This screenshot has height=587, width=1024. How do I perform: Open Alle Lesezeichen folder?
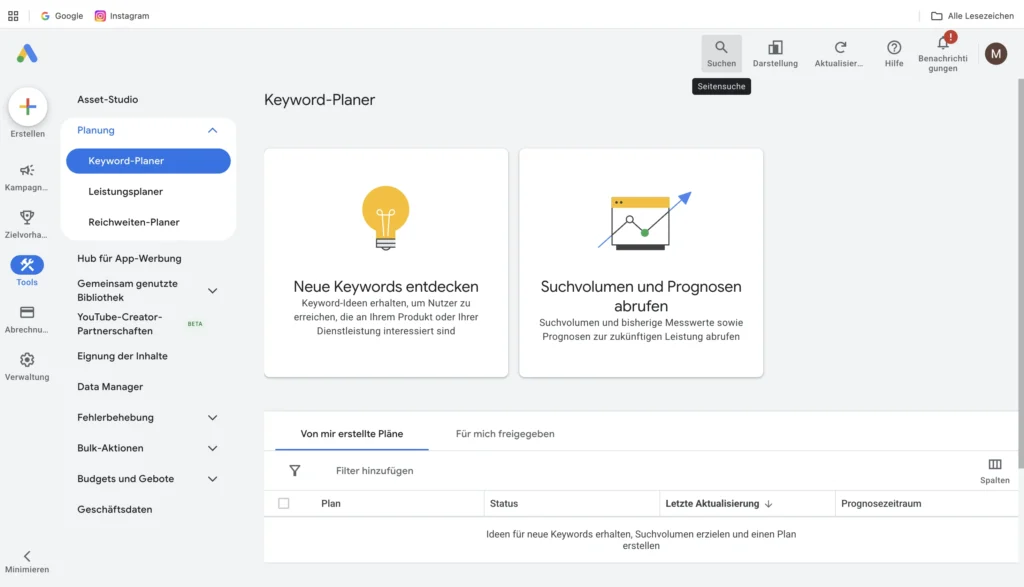point(972,16)
